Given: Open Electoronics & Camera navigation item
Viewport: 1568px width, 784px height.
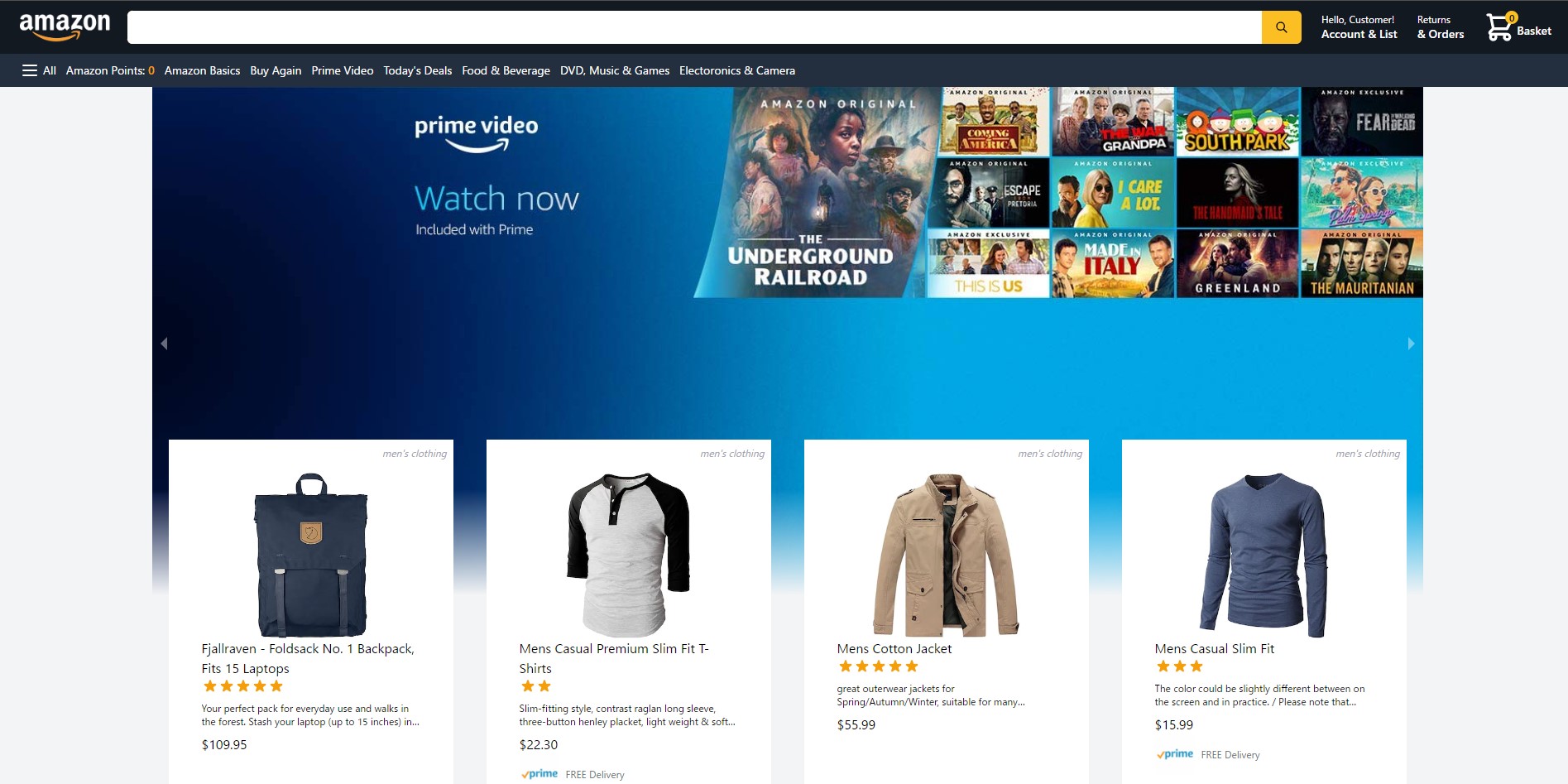Looking at the screenshot, I should pos(737,70).
